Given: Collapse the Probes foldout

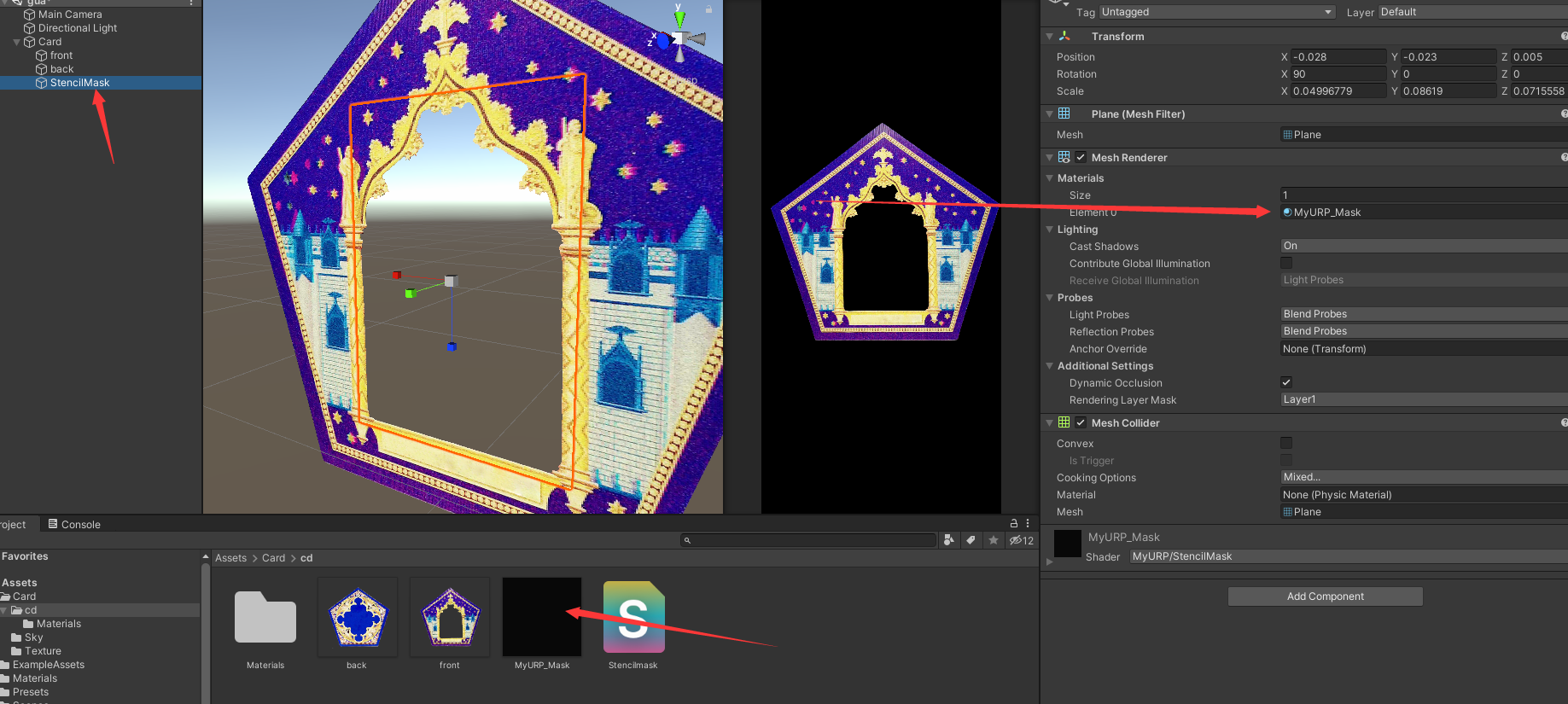Looking at the screenshot, I should (1049, 298).
